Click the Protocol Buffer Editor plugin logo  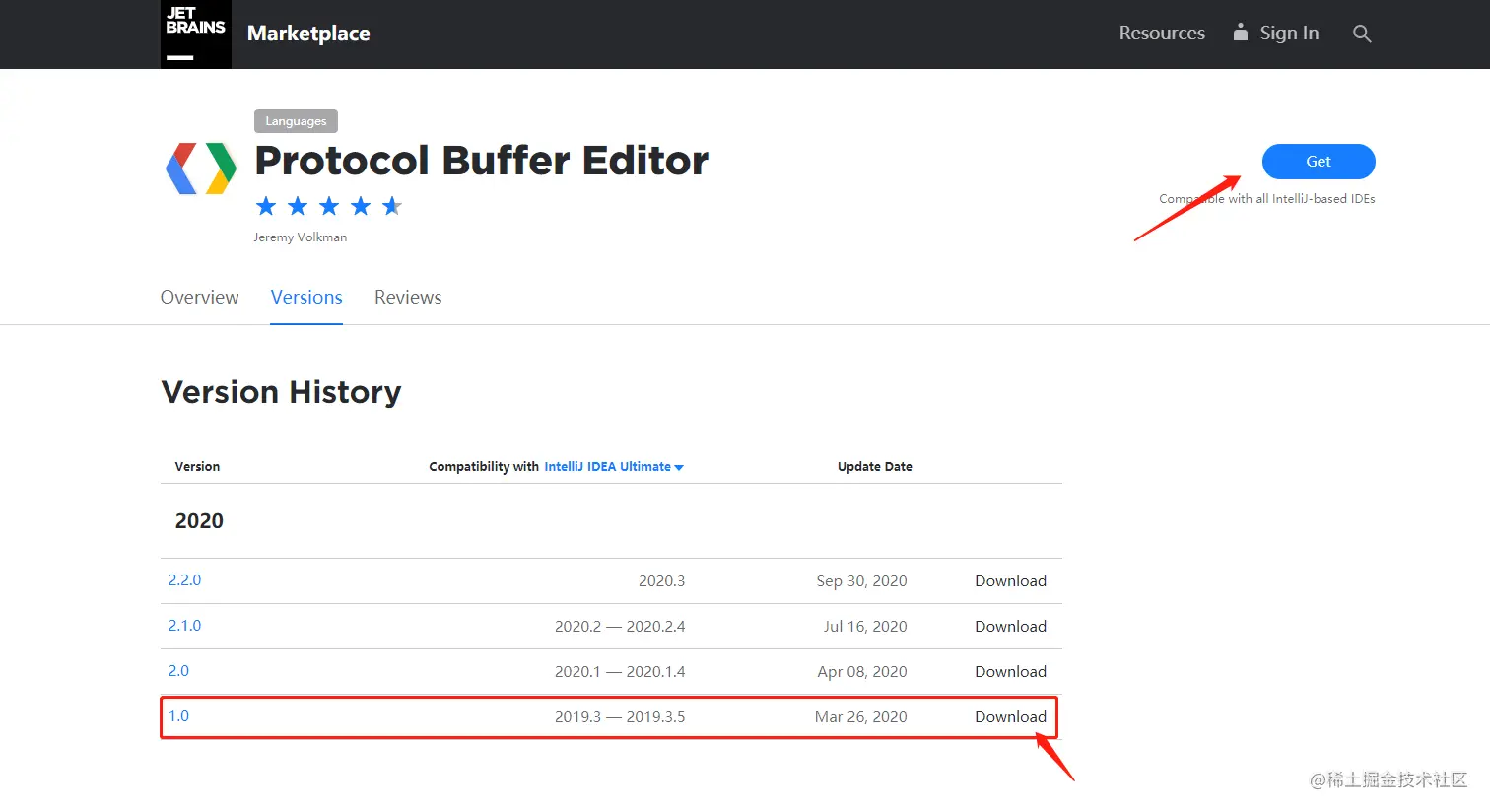(201, 169)
